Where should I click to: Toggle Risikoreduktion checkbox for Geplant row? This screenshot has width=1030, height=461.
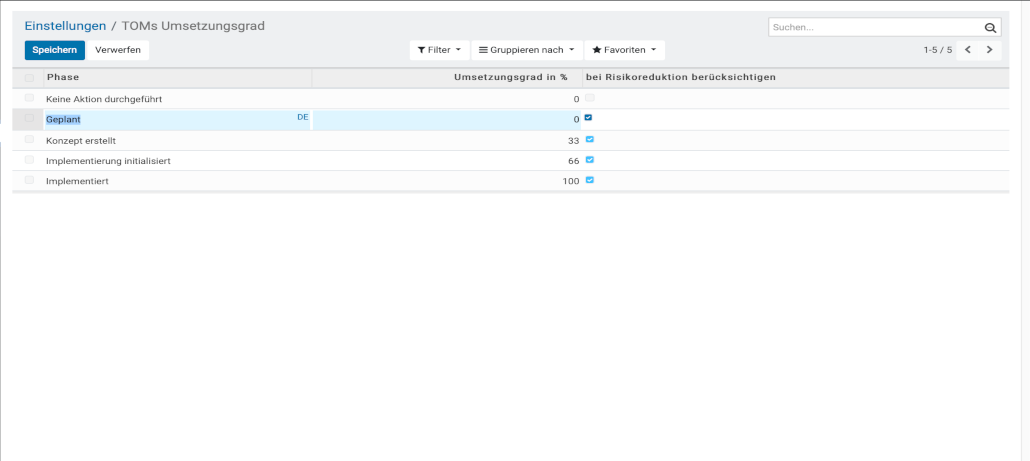coord(589,118)
